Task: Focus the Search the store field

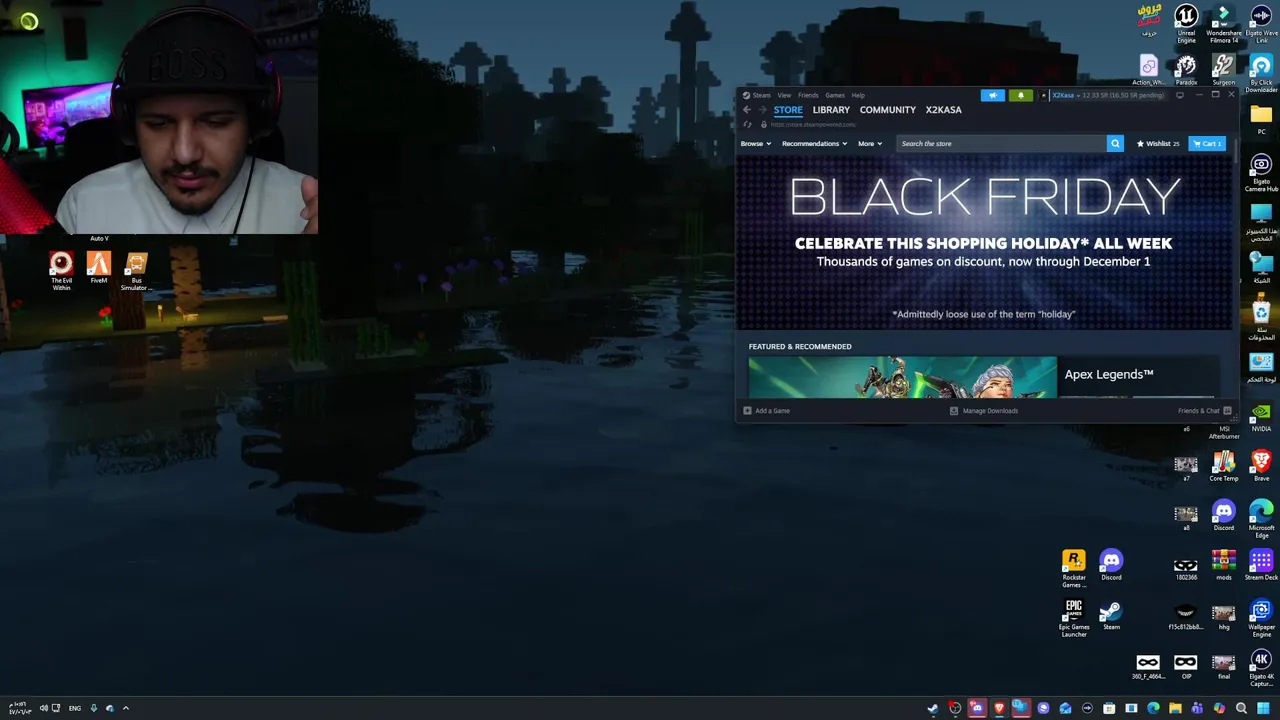Action: point(1001,143)
